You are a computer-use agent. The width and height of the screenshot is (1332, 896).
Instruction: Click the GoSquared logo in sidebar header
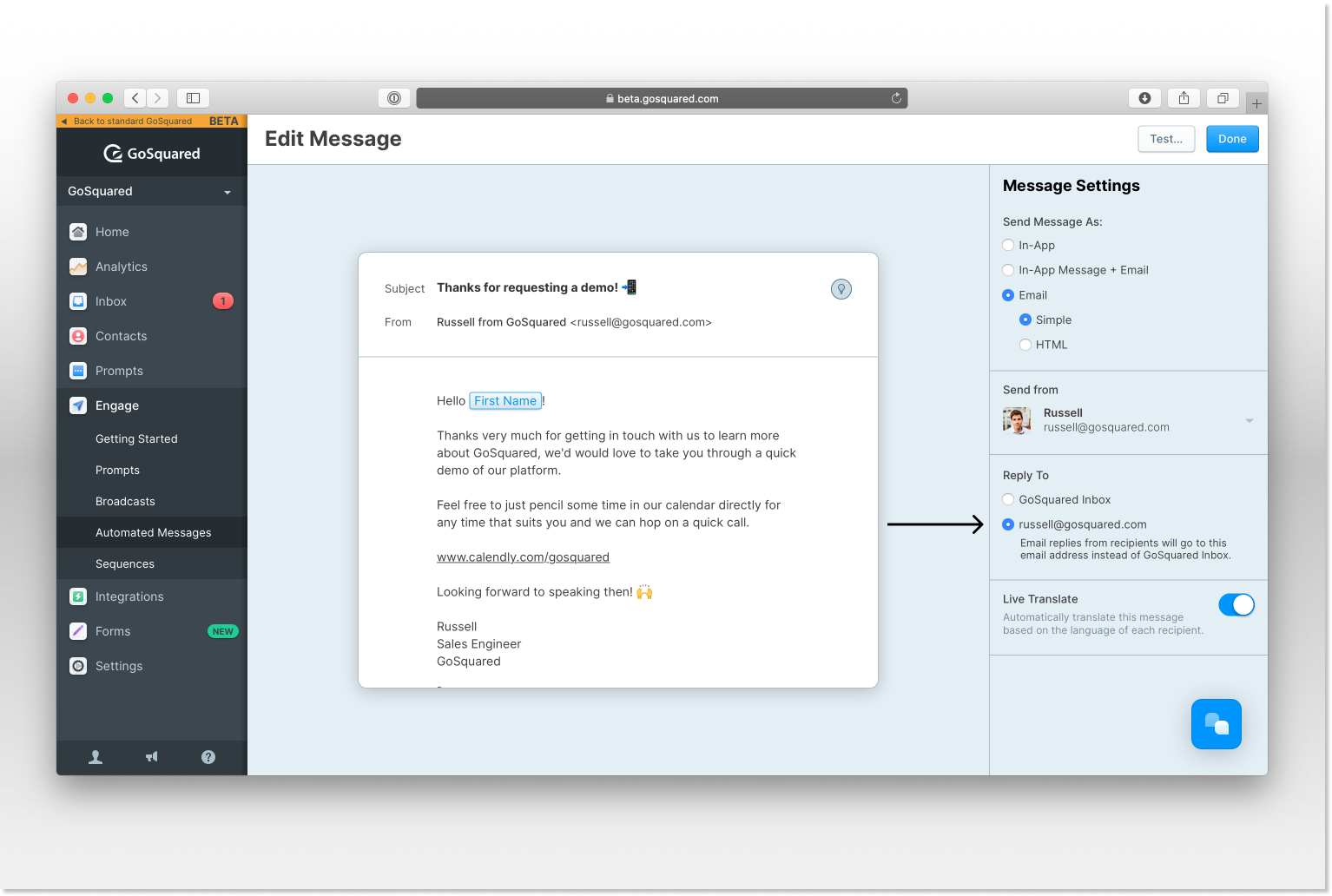click(152, 154)
